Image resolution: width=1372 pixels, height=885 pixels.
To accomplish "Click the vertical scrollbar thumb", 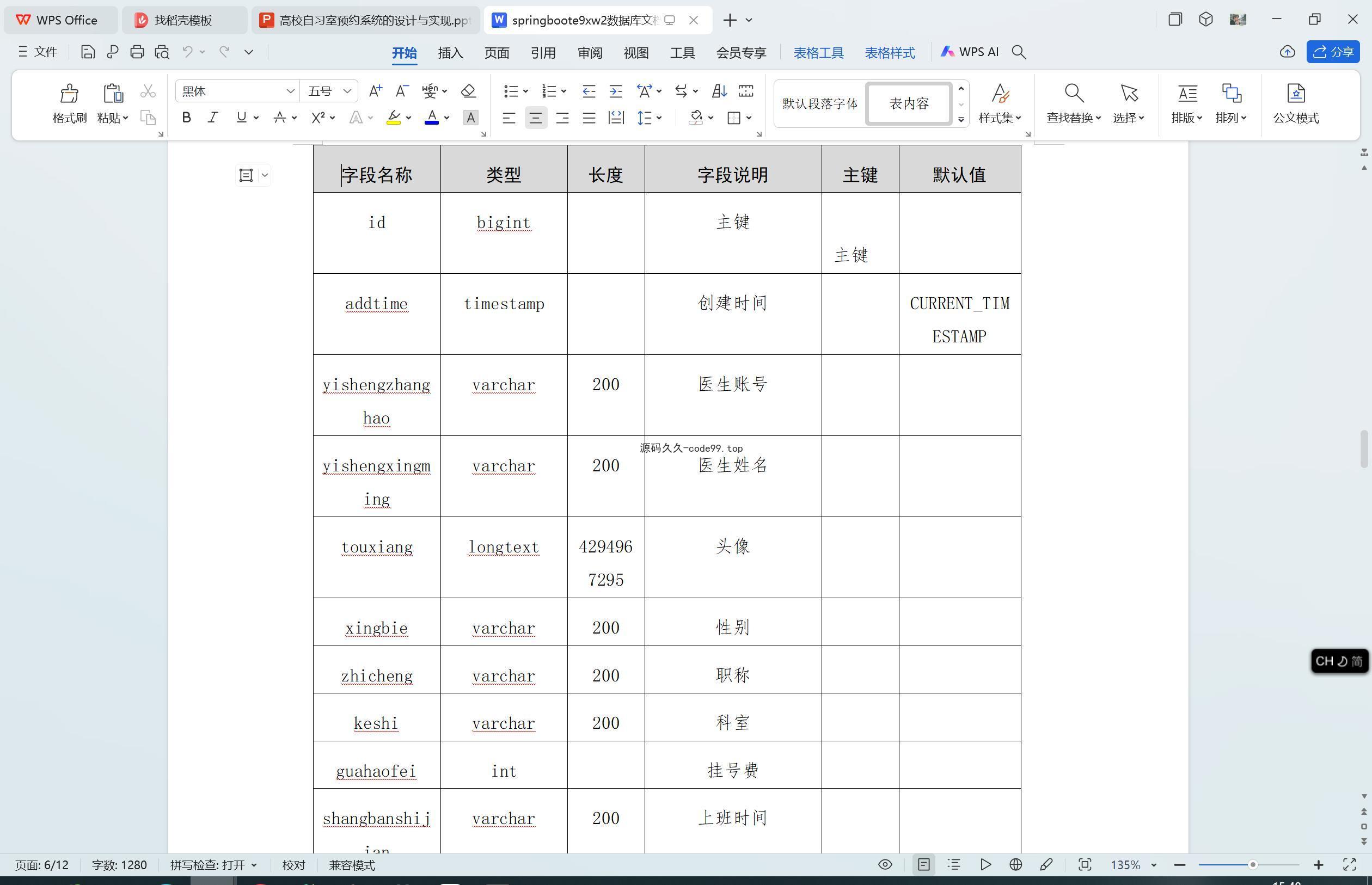I will (1363, 448).
